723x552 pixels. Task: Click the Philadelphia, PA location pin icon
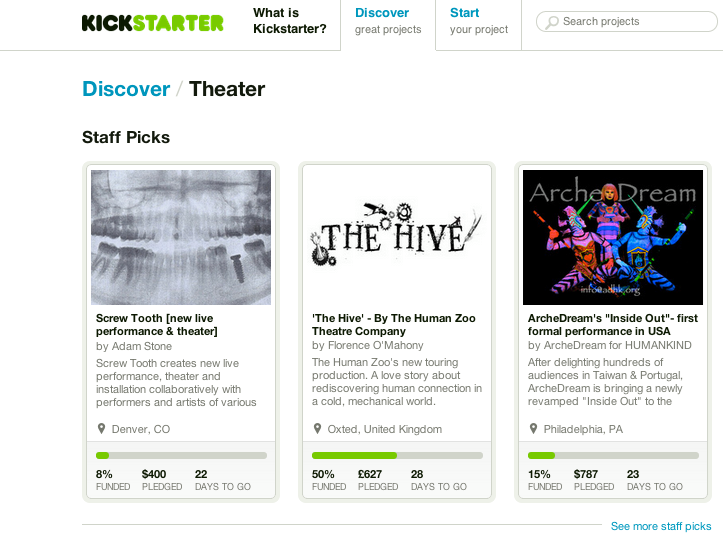[533, 429]
